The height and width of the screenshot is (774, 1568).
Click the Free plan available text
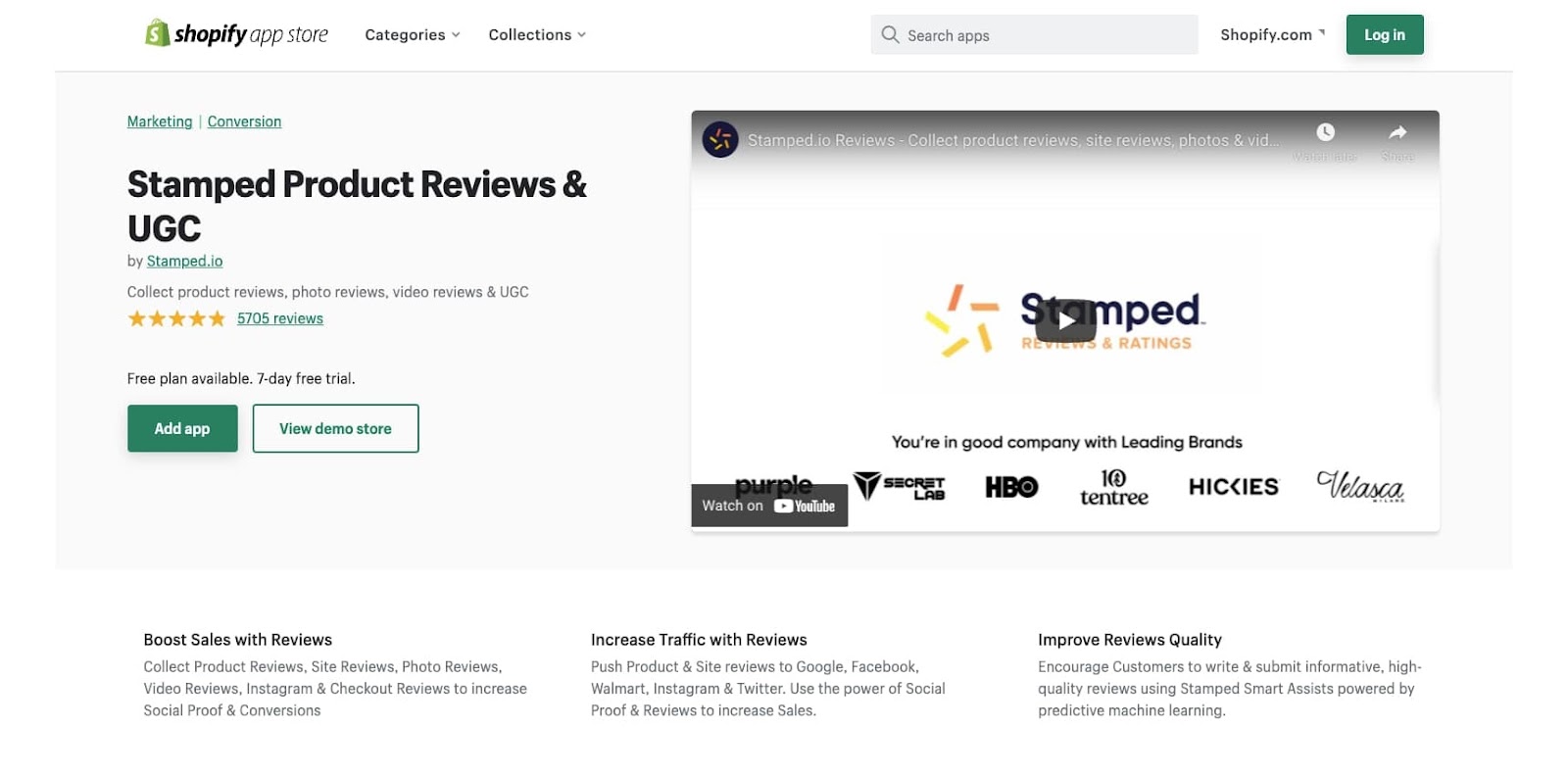click(241, 378)
